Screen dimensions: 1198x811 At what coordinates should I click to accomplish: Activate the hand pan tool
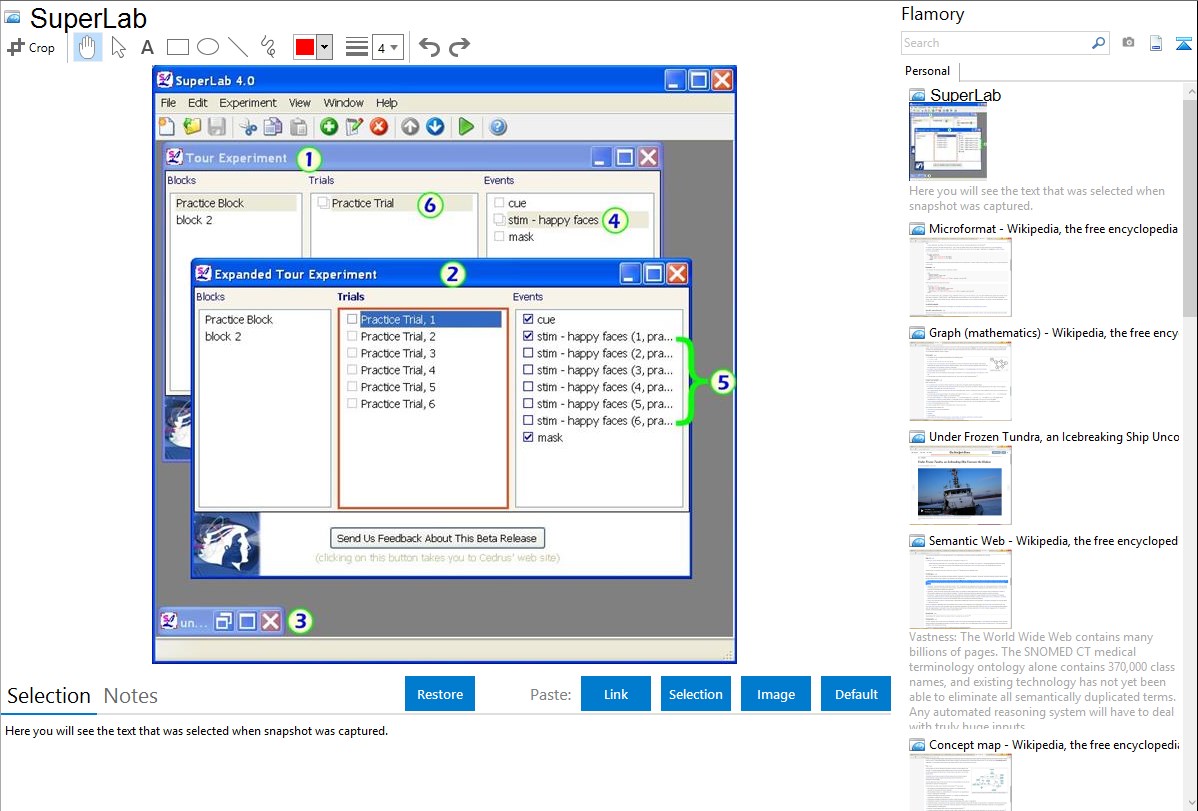pos(87,47)
